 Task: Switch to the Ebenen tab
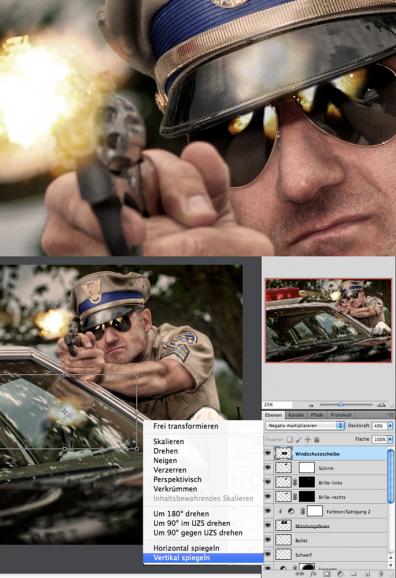pos(274,415)
